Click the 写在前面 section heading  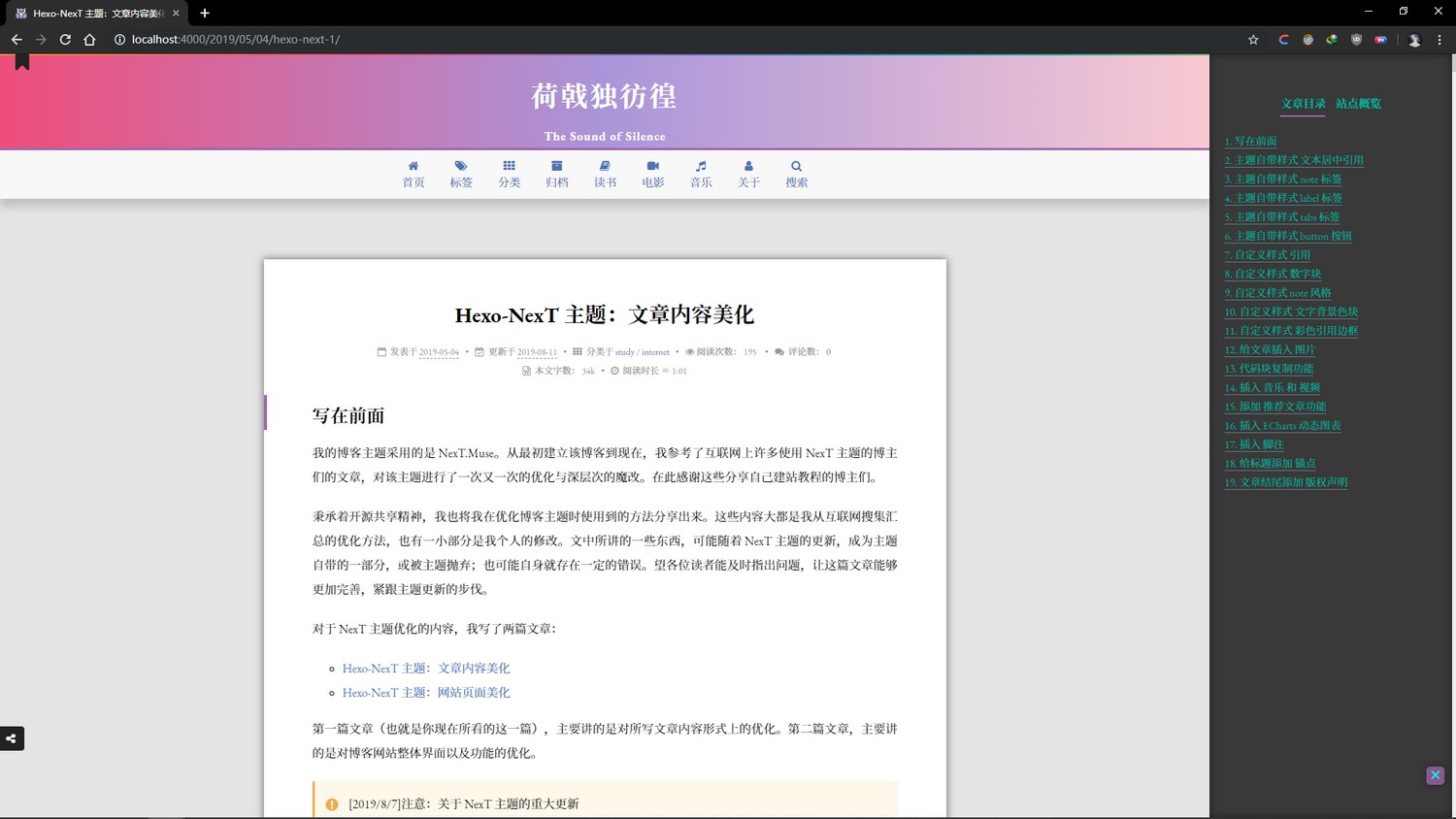[x=348, y=416]
